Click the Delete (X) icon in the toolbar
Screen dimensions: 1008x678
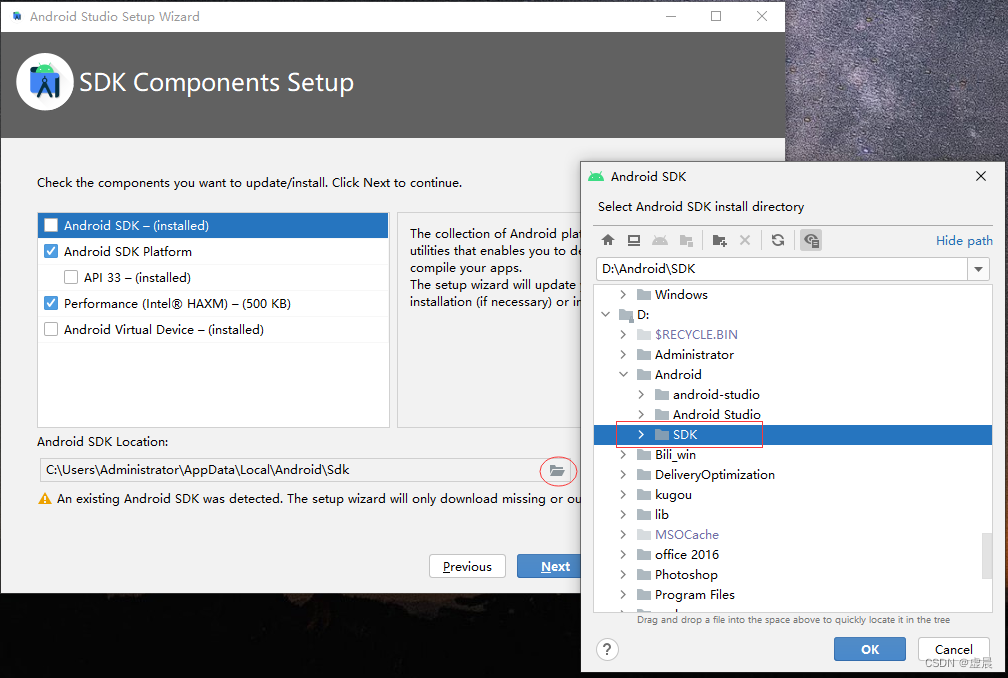[745, 240]
